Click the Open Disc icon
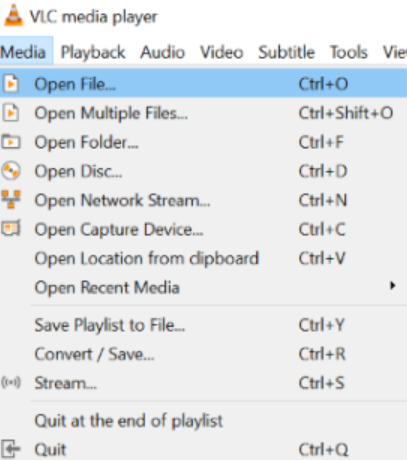The width and height of the screenshot is (407, 460). click(x=11, y=171)
